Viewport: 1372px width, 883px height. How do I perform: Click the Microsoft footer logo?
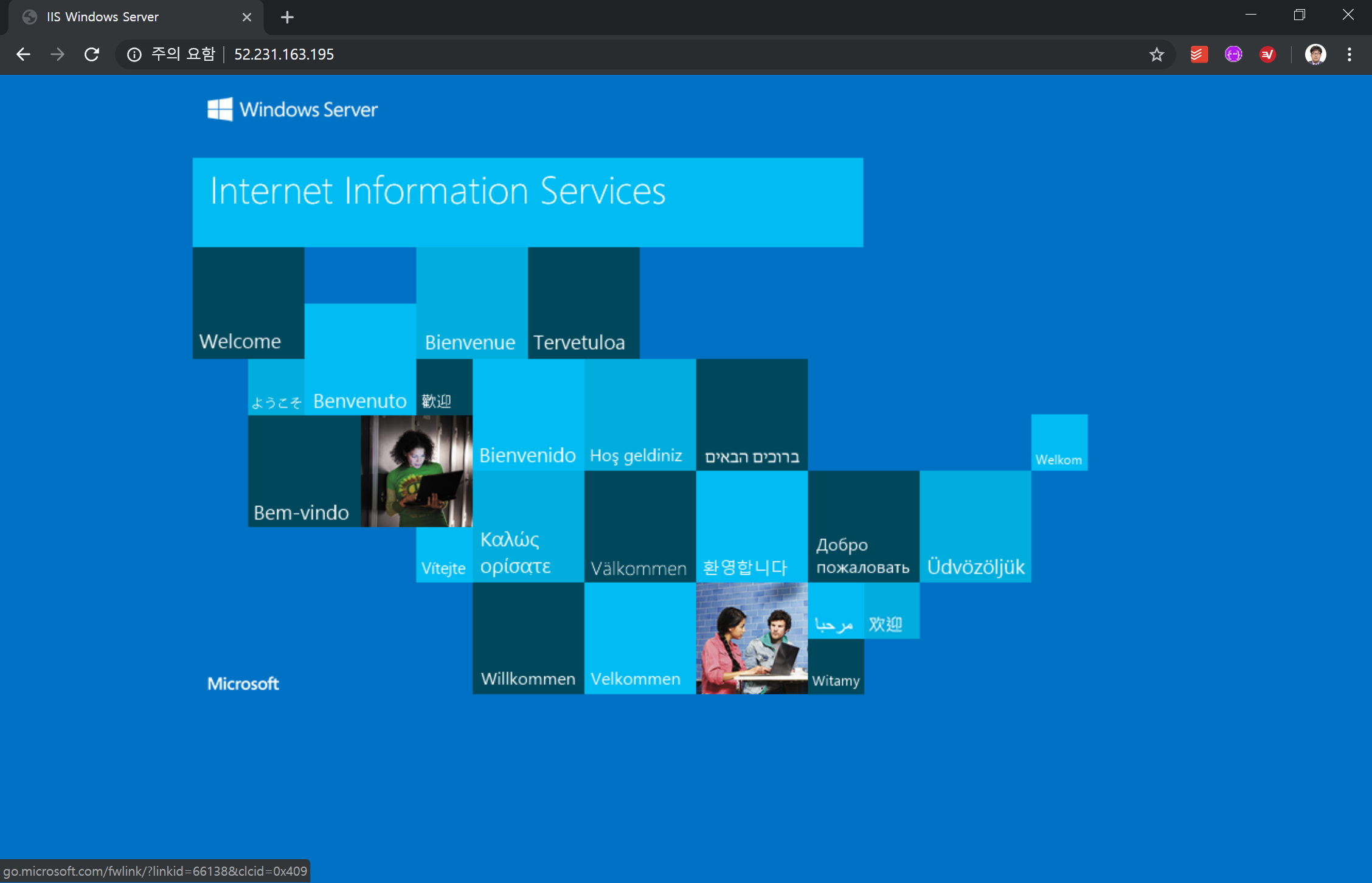(243, 684)
